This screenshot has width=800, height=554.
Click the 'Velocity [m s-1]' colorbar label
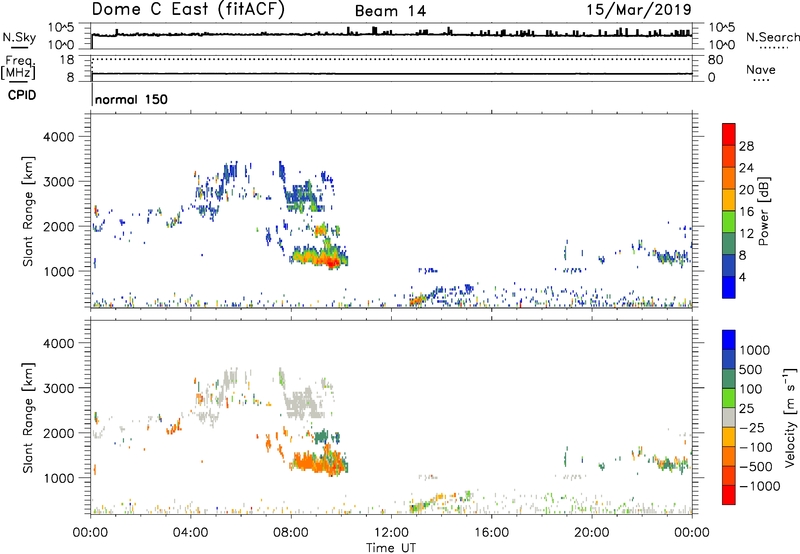point(790,417)
